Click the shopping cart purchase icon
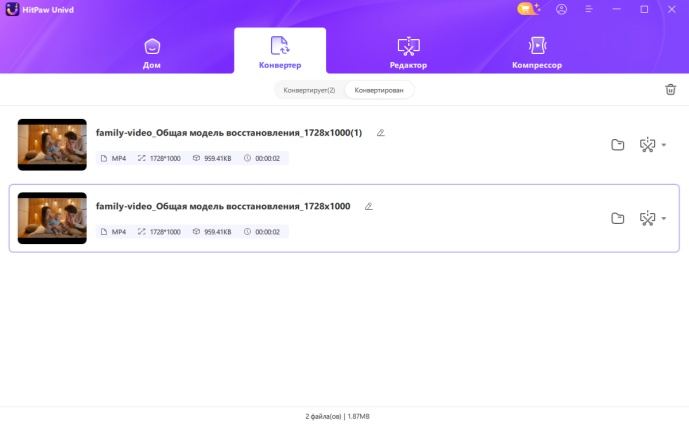 click(x=527, y=9)
